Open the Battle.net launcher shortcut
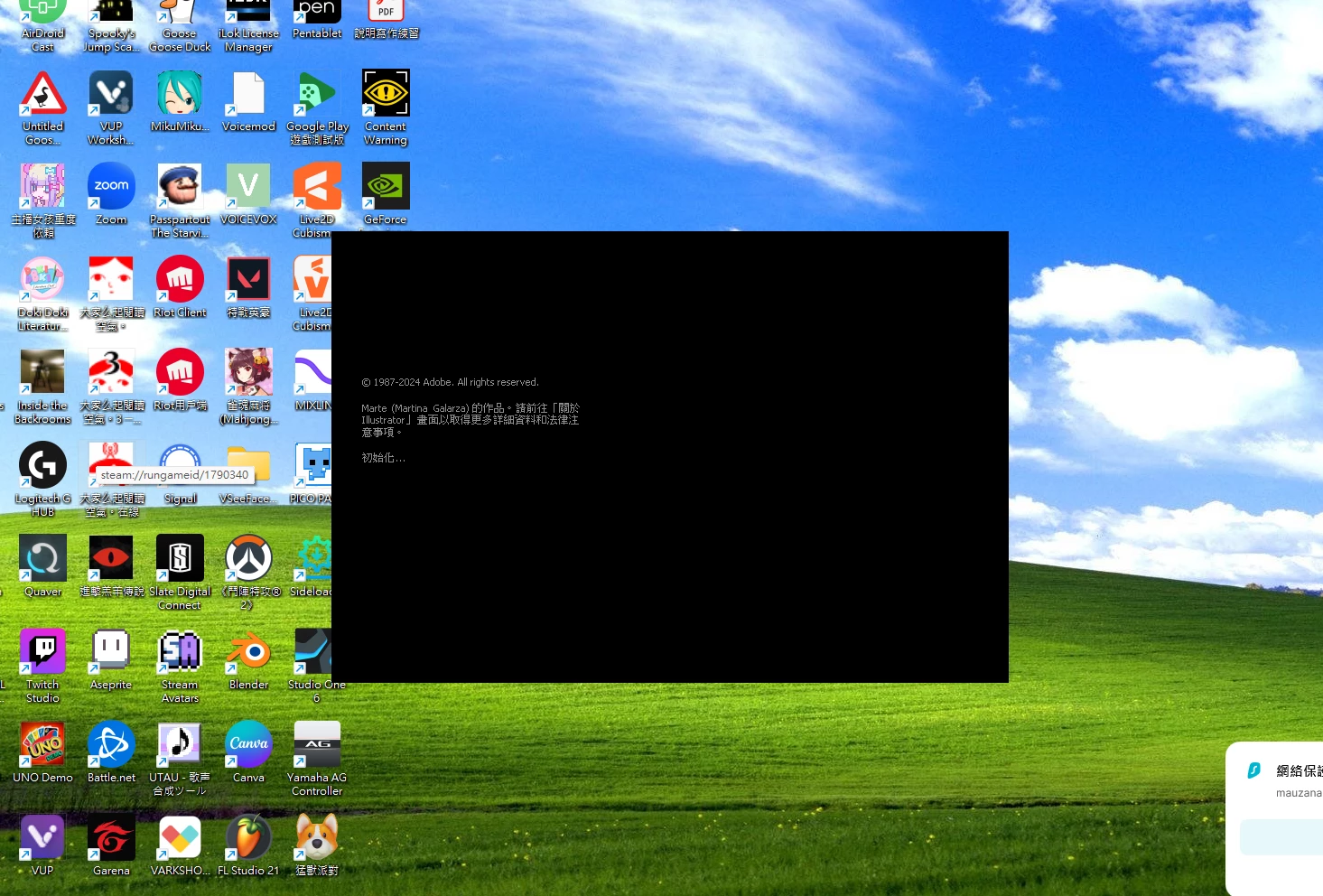 pos(111,752)
